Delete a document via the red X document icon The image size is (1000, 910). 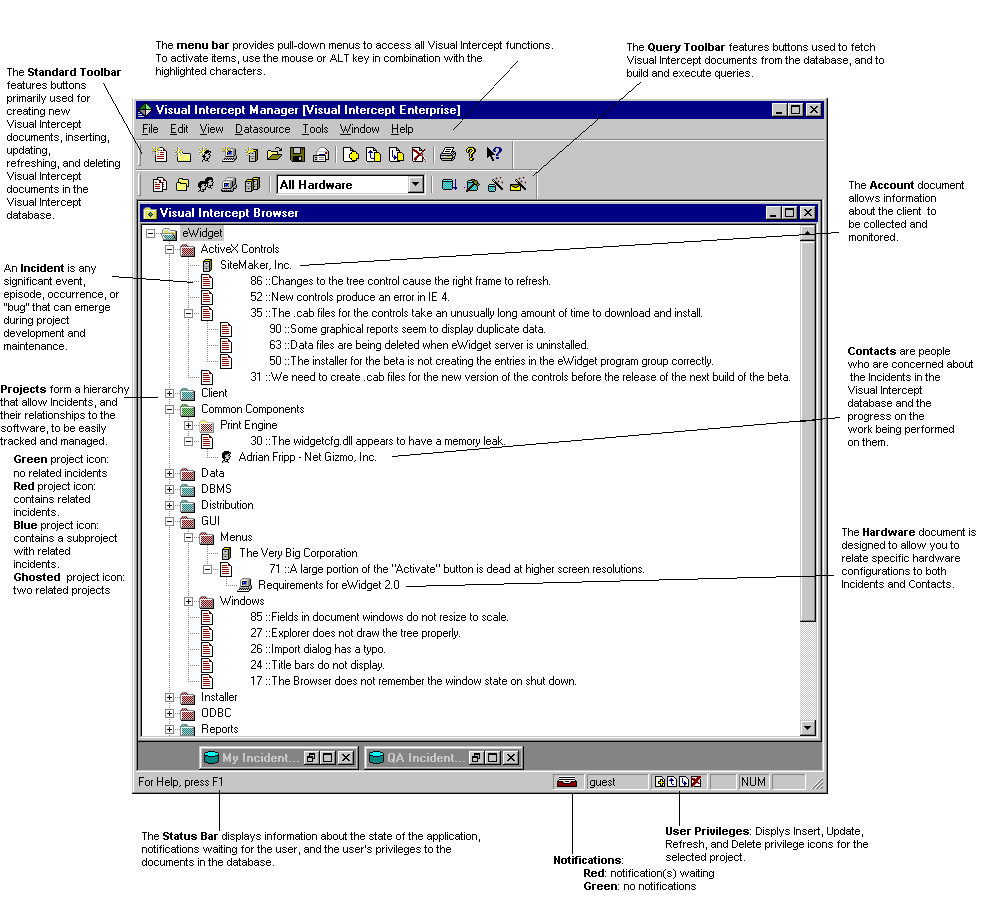tap(420, 154)
